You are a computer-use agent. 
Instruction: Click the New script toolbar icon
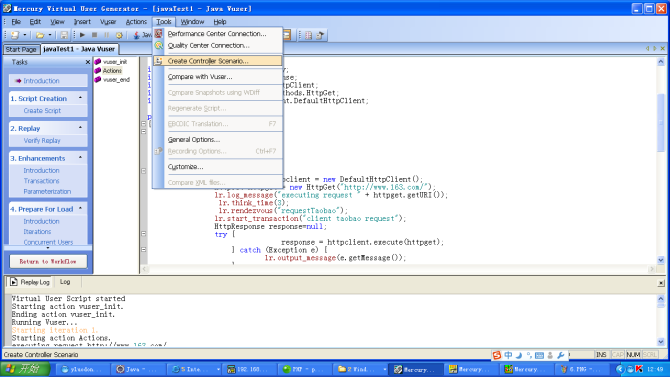tap(15, 35)
